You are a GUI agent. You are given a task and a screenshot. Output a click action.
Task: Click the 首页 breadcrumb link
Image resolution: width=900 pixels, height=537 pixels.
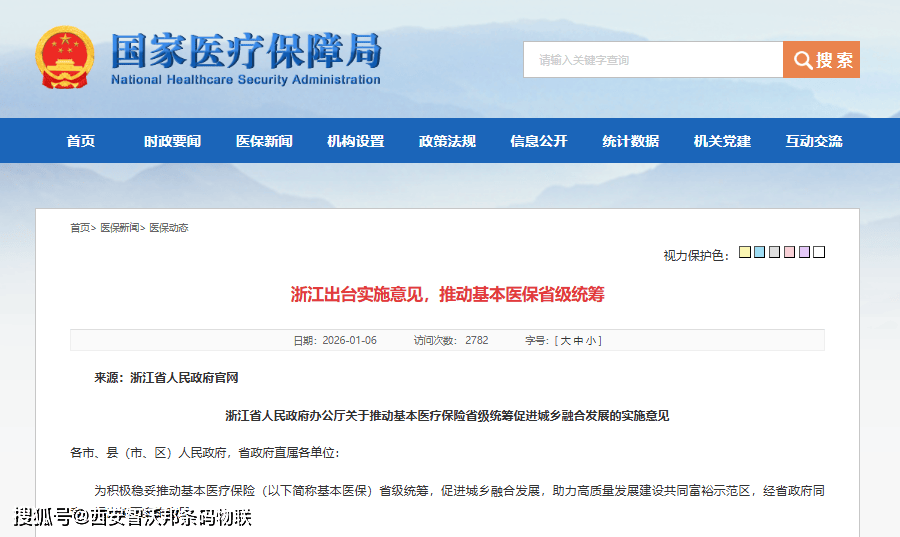80,228
